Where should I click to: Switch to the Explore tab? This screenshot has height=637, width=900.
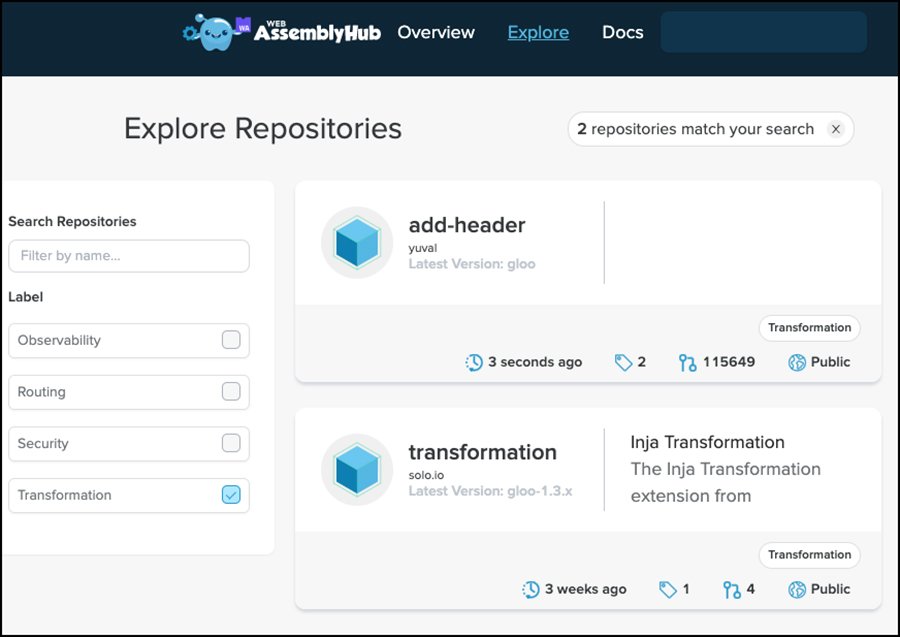pyautogui.click(x=538, y=32)
